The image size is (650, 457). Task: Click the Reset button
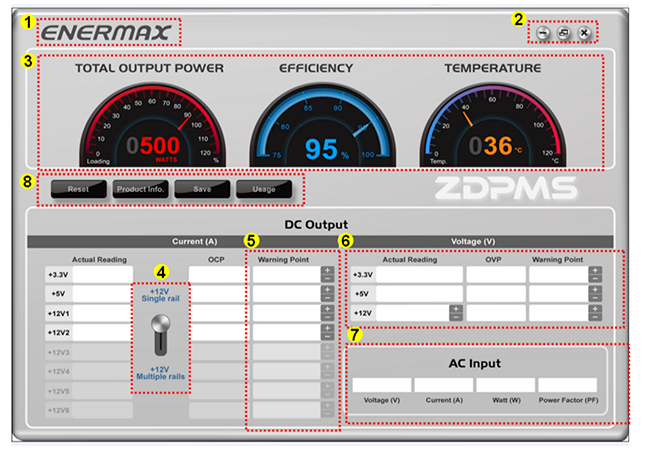78,189
